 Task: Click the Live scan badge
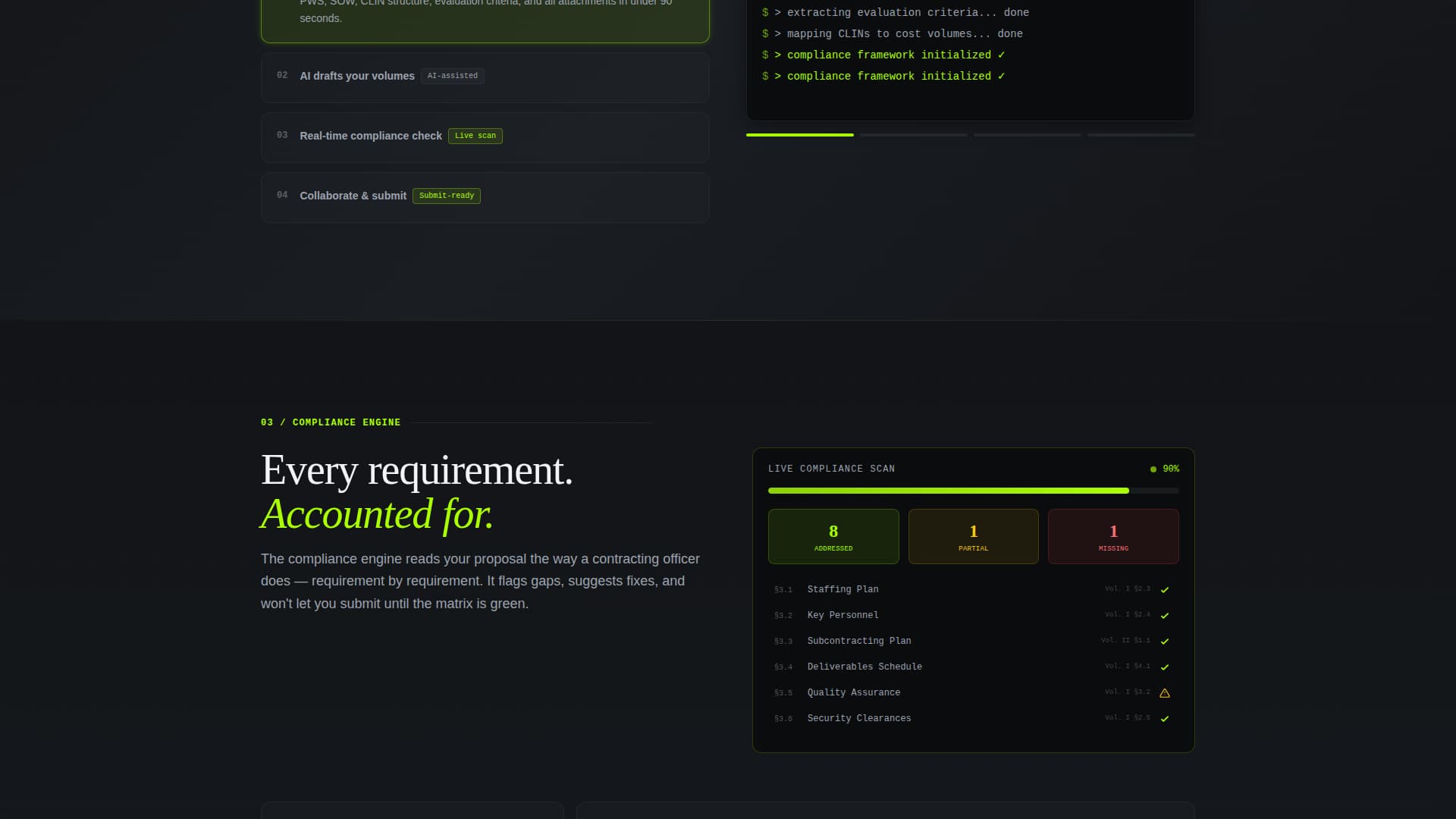pyautogui.click(x=475, y=136)
